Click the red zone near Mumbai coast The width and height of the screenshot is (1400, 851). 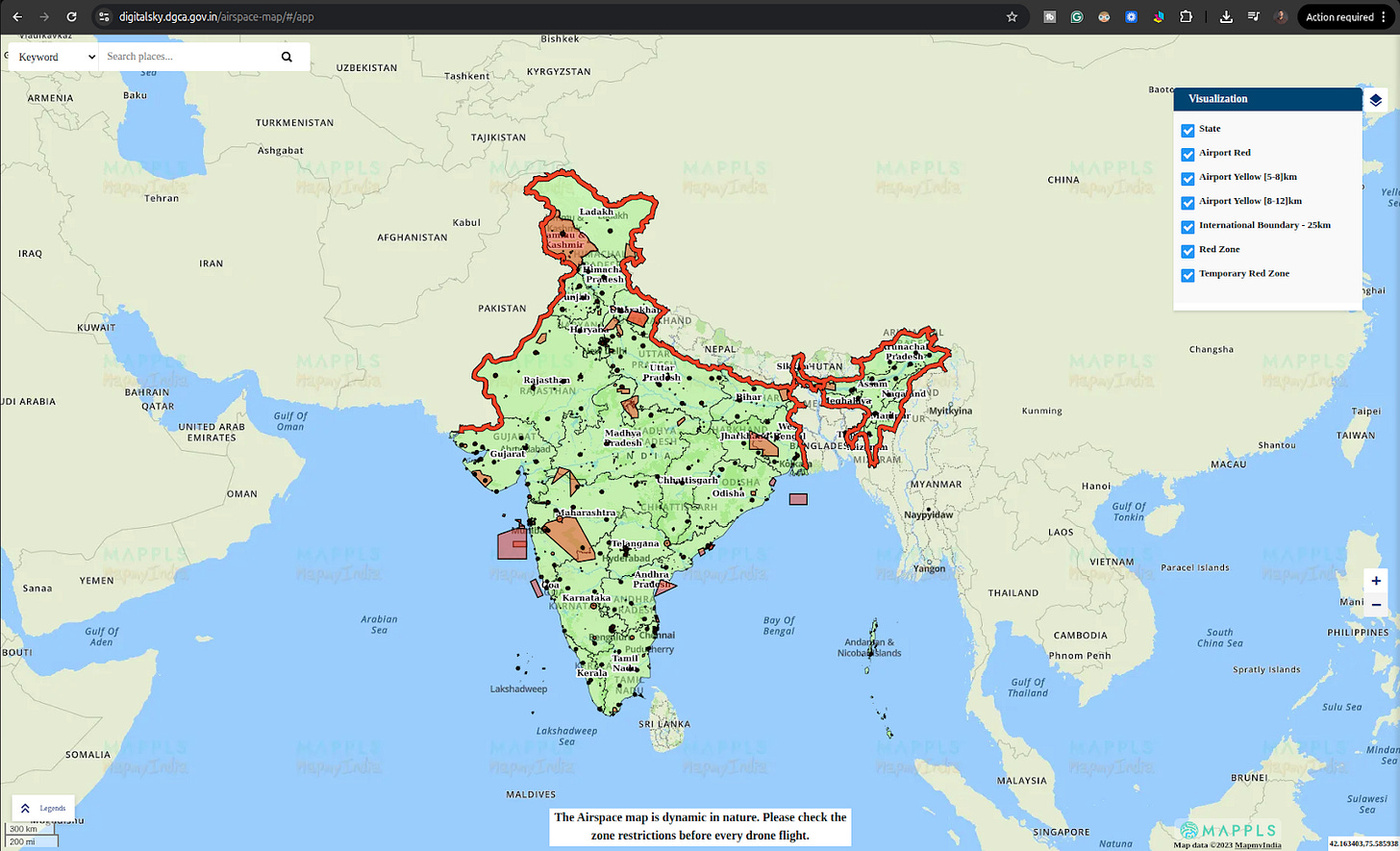[x=512, y=545]
